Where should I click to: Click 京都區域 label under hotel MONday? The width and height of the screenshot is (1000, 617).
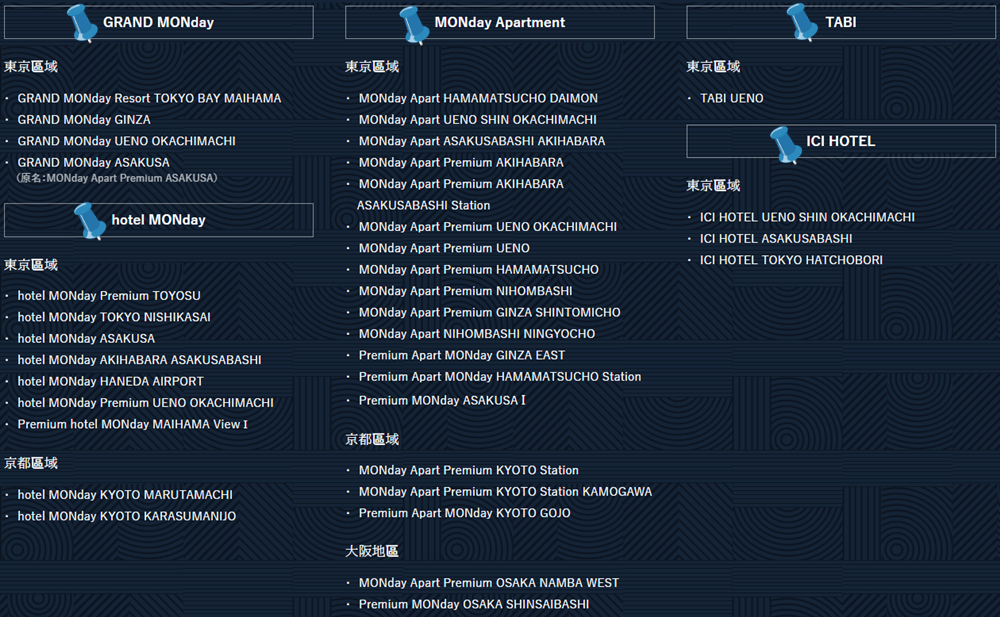(x=31, y=464)
